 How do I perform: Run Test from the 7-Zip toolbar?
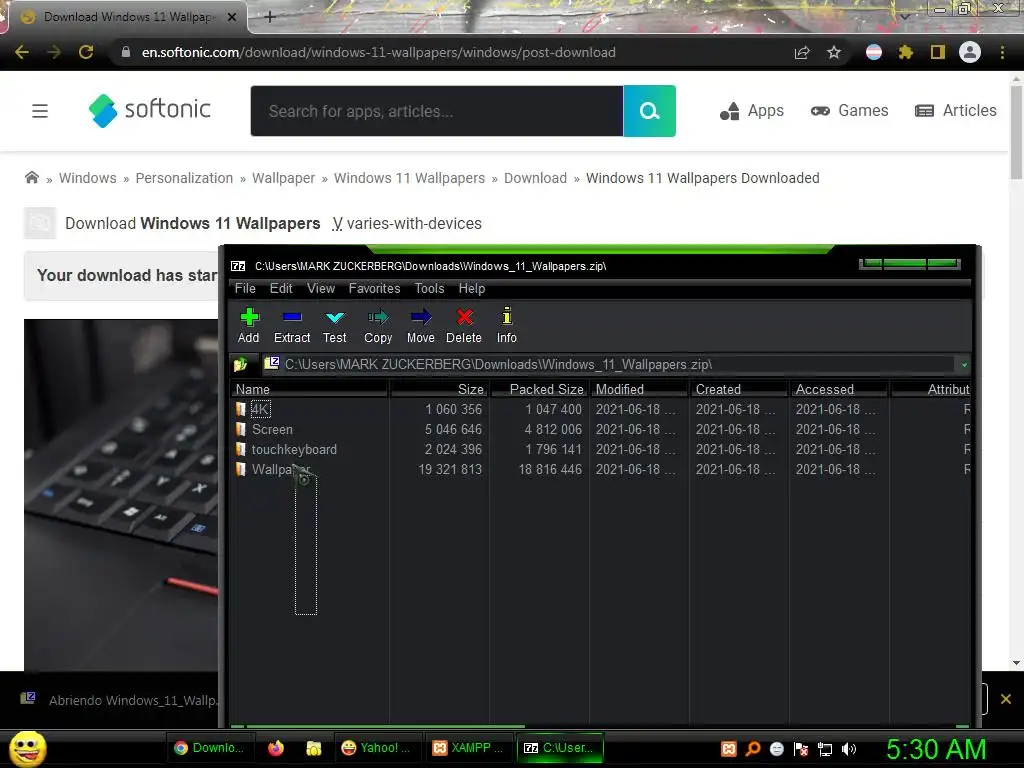[x=334, y=325]
